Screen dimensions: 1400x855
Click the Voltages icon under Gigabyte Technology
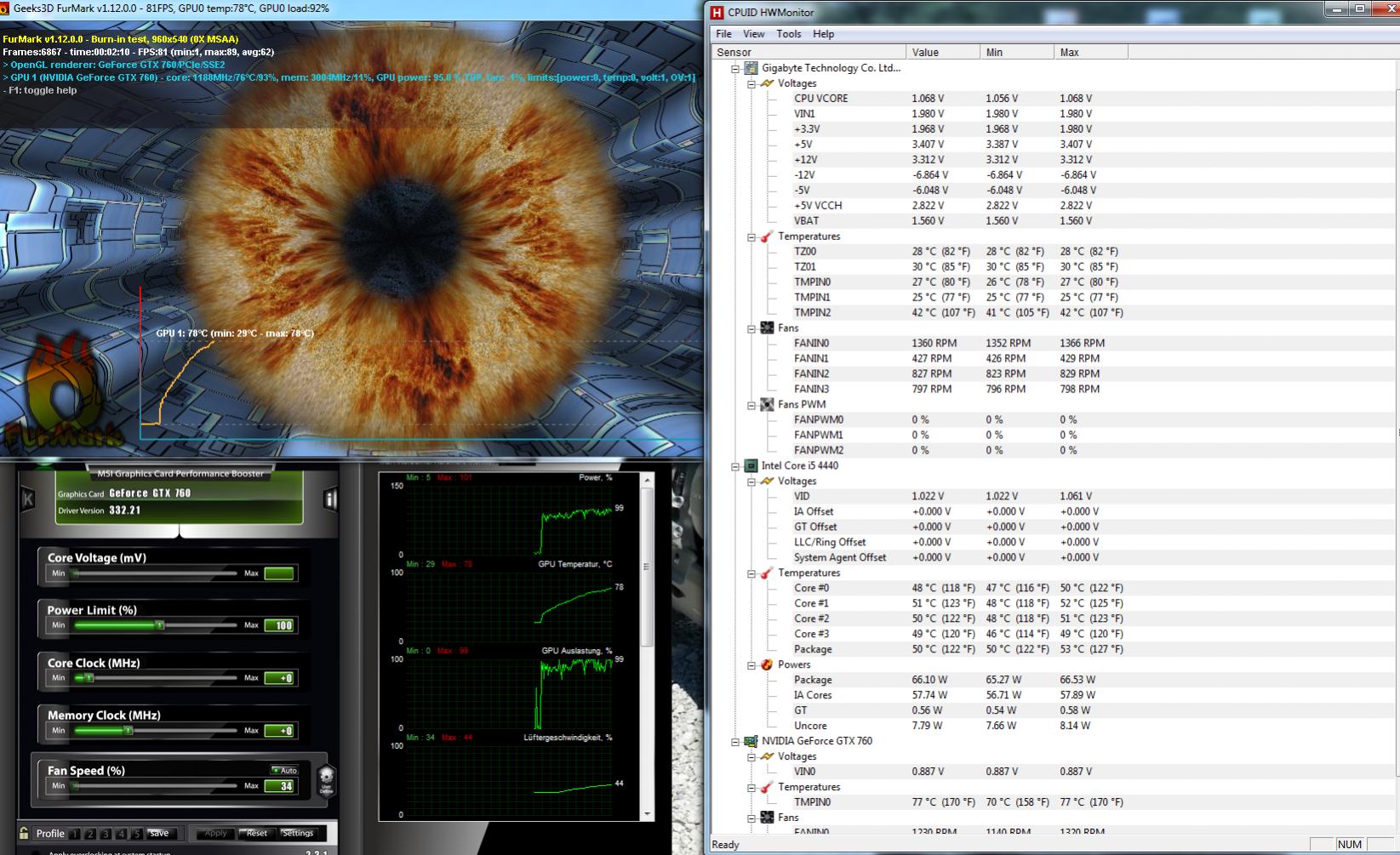(x=767, y=83)
